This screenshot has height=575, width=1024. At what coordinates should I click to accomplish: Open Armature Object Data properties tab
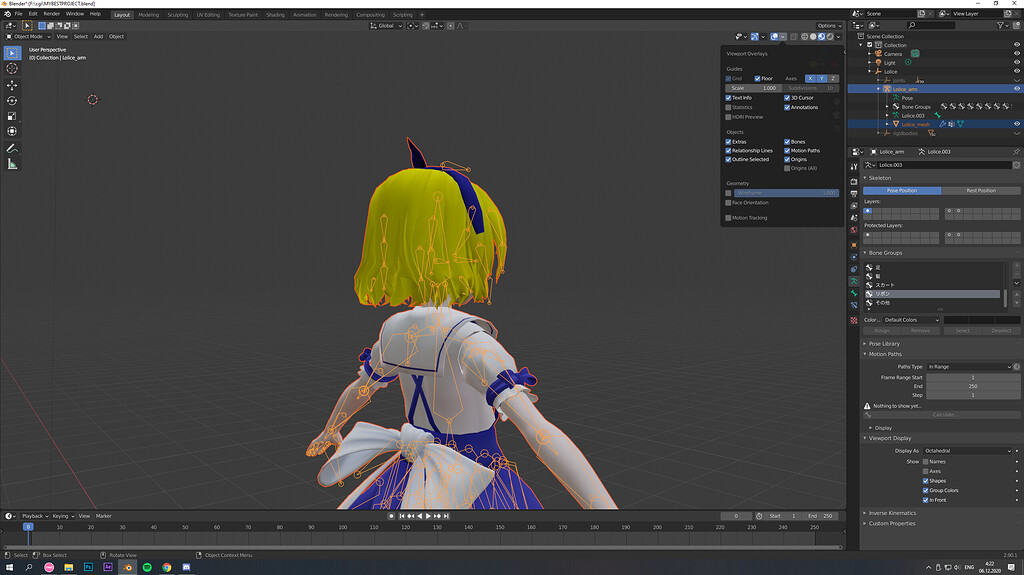(854, 281)
